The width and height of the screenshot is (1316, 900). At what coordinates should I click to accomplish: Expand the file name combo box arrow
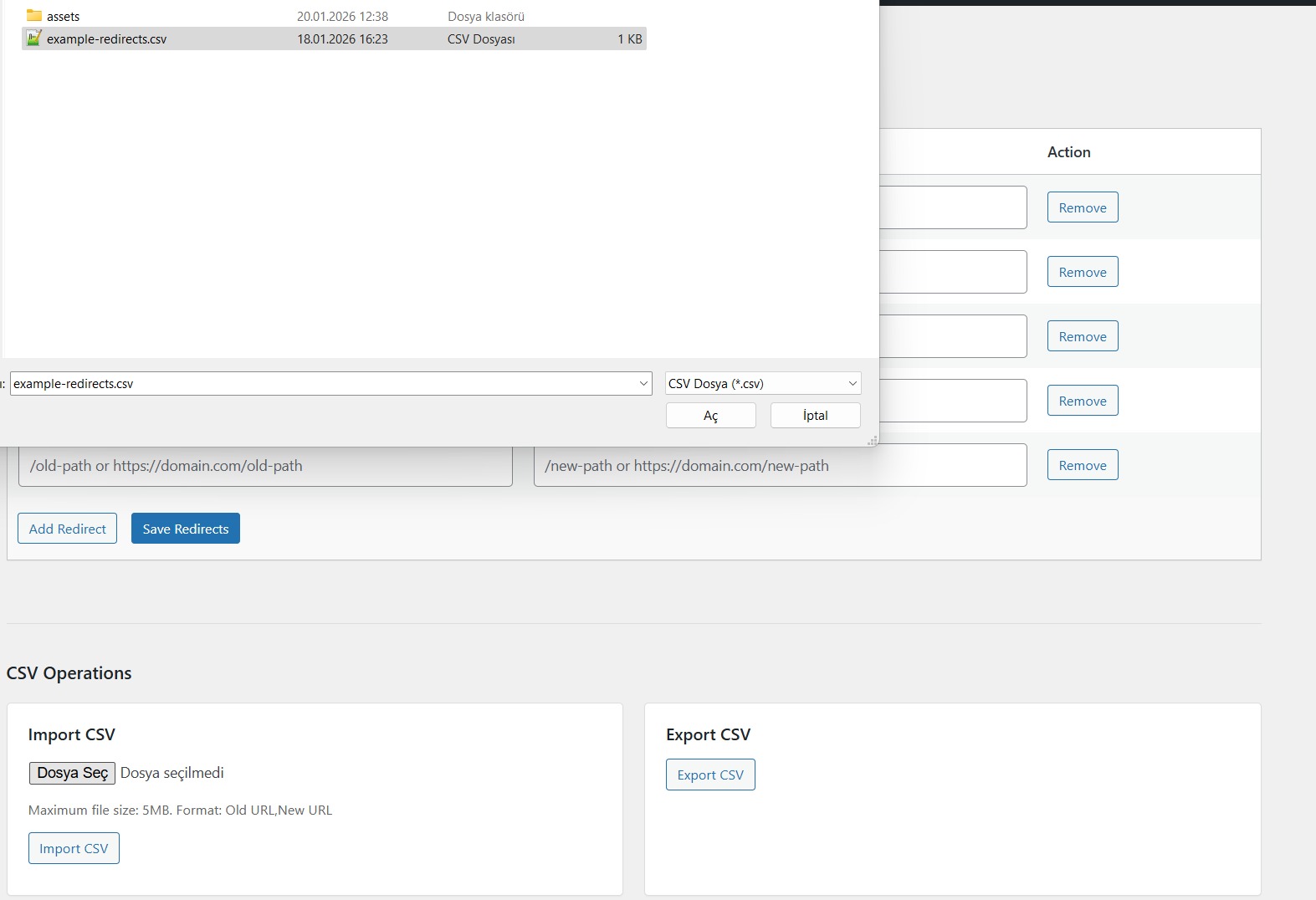tap(643, 384)
